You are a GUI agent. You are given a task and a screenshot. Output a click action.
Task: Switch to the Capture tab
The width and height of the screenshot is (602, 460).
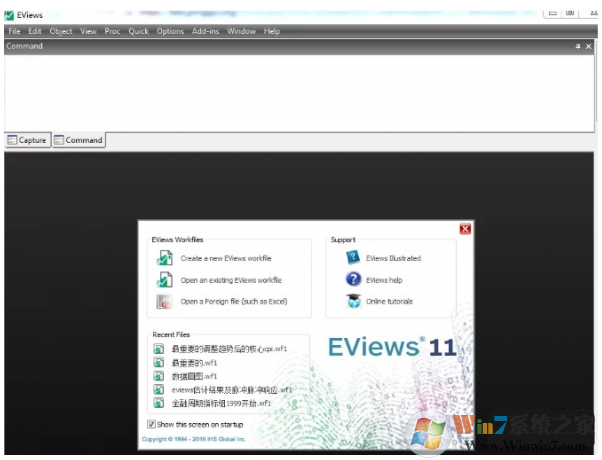pos(28,140)
